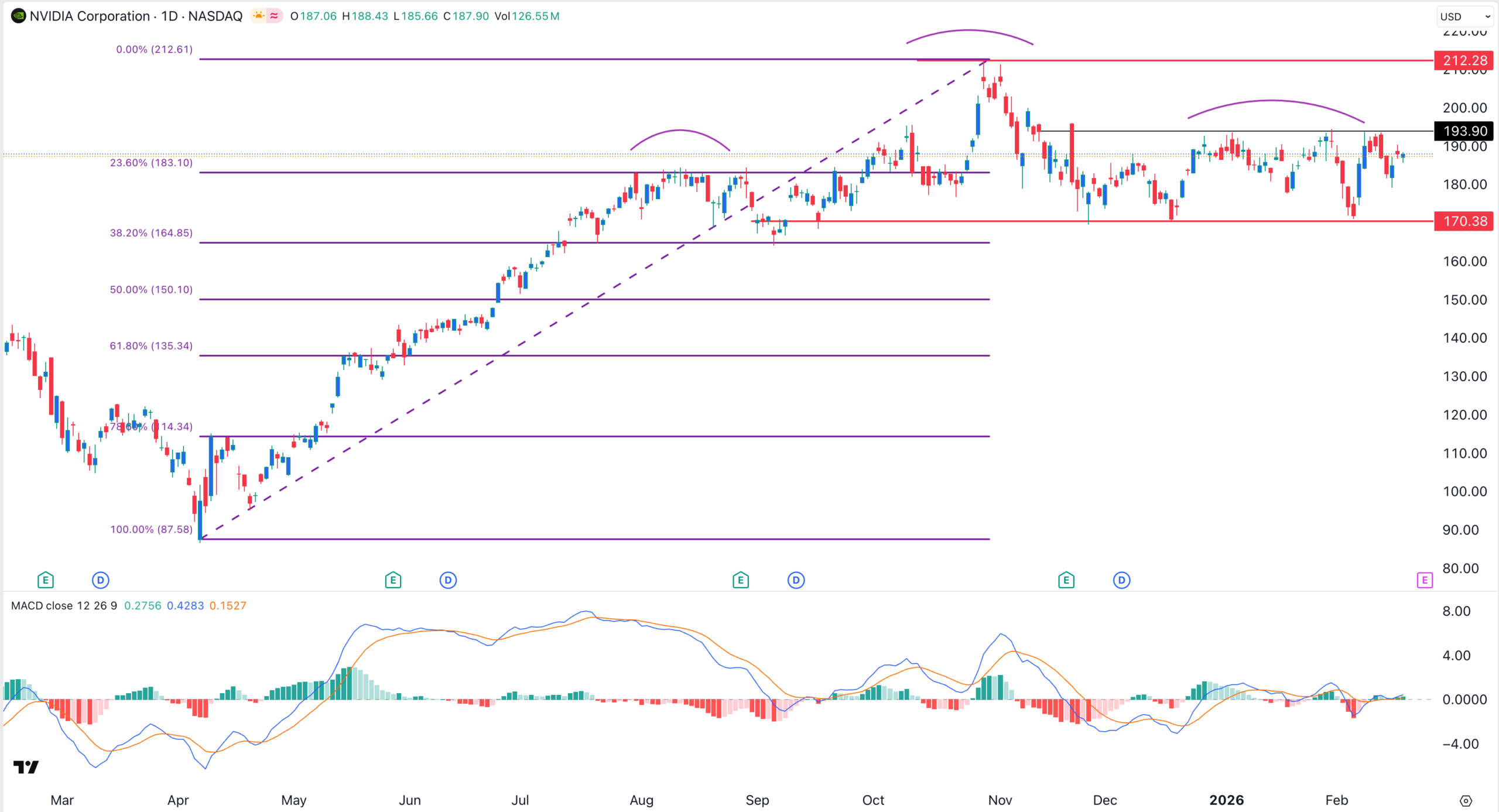Click the high value H 188.43
The width and height of the screenshot is (1499, 812).
coord(365,16)
